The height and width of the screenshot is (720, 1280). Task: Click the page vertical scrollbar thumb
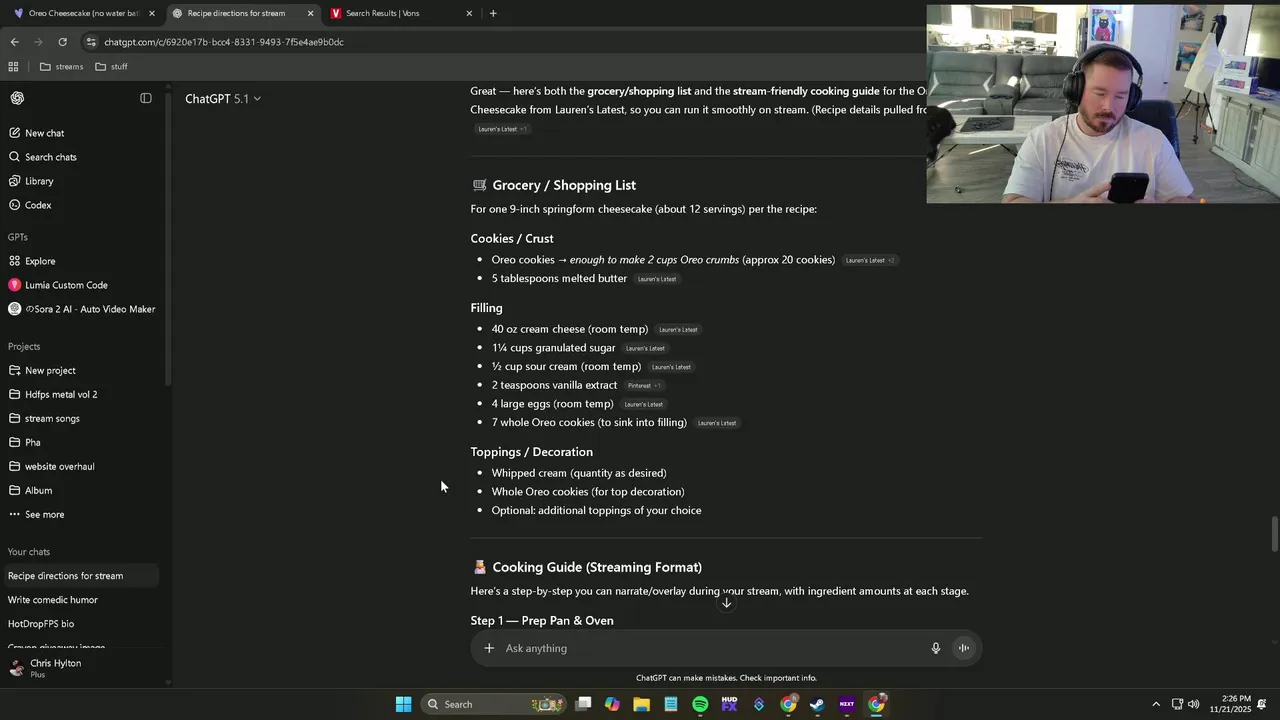click(x=1274, y=534)
